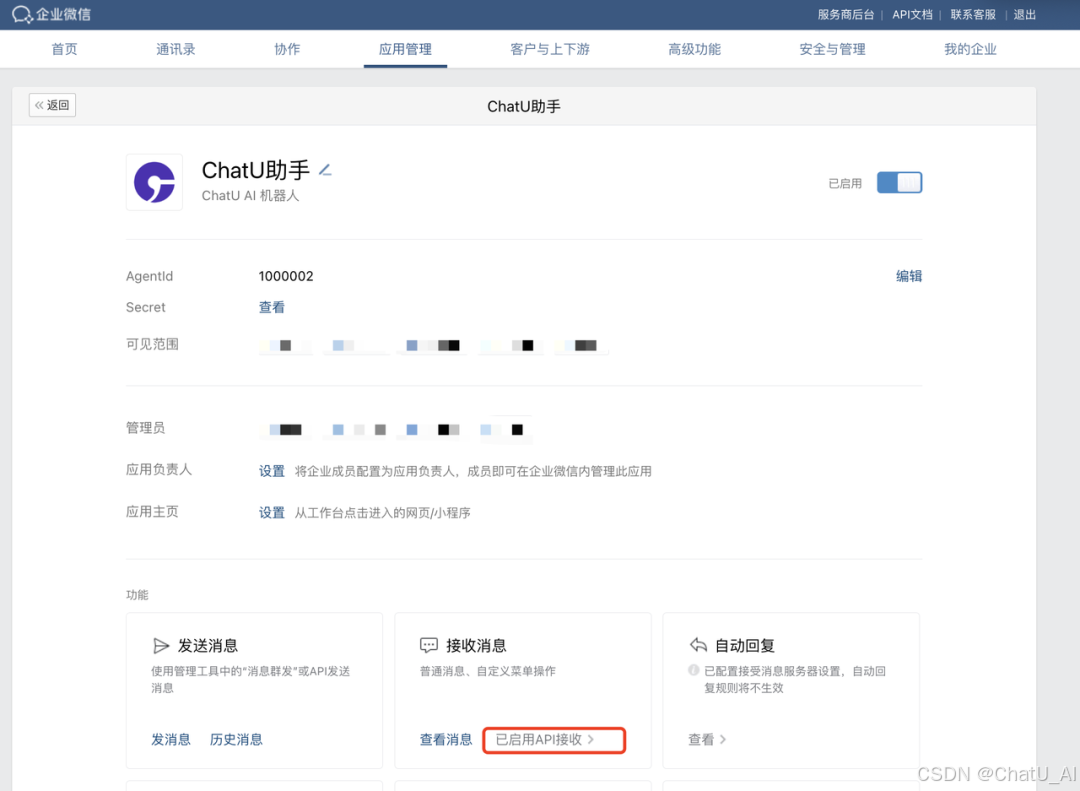Click the ChatU助手 app avatar
1080x791 pixels.
tap(154, 182)
